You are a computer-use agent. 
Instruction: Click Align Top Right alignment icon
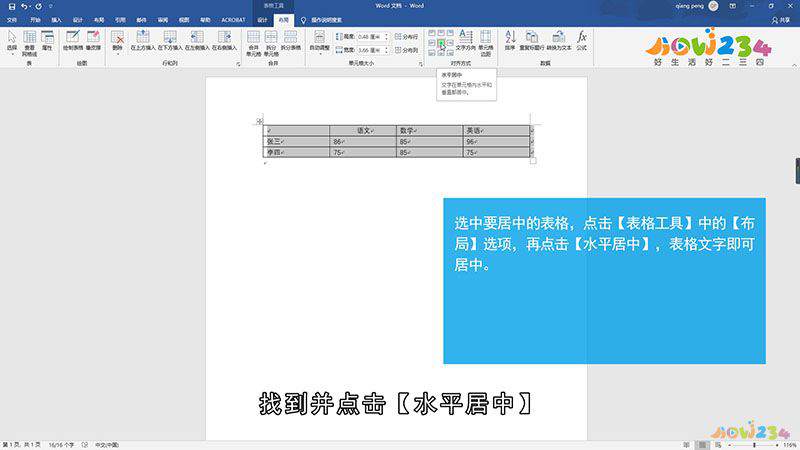pos(450,33)
